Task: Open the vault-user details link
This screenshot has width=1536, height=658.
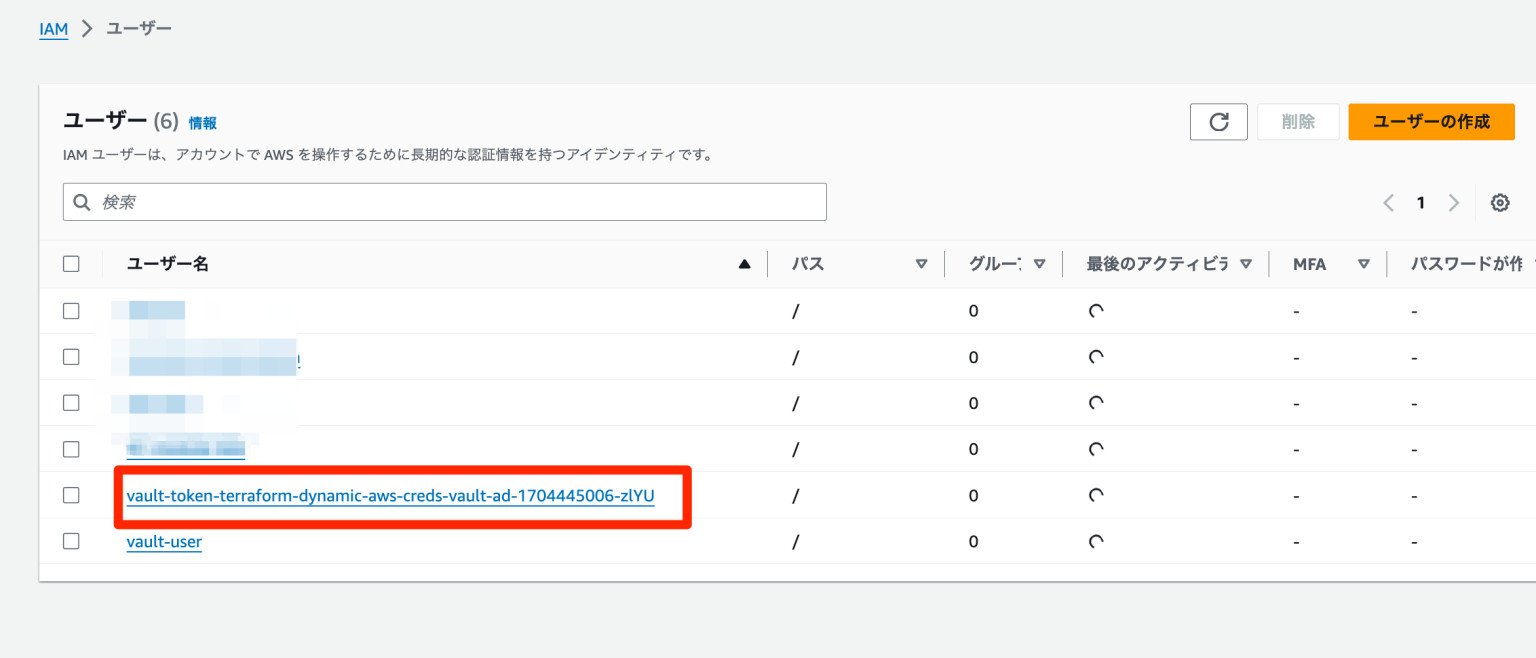Action: (163, 541)
